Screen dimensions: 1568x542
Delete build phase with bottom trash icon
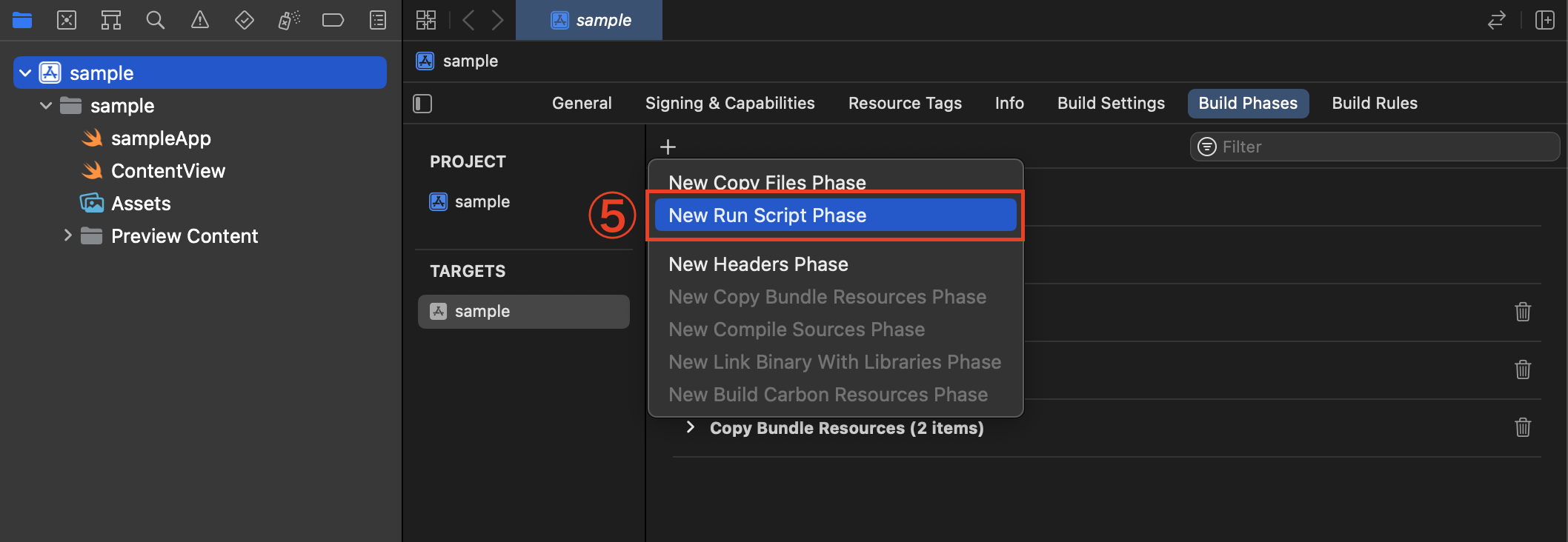pyautogui.click(x=1523, y=427)
